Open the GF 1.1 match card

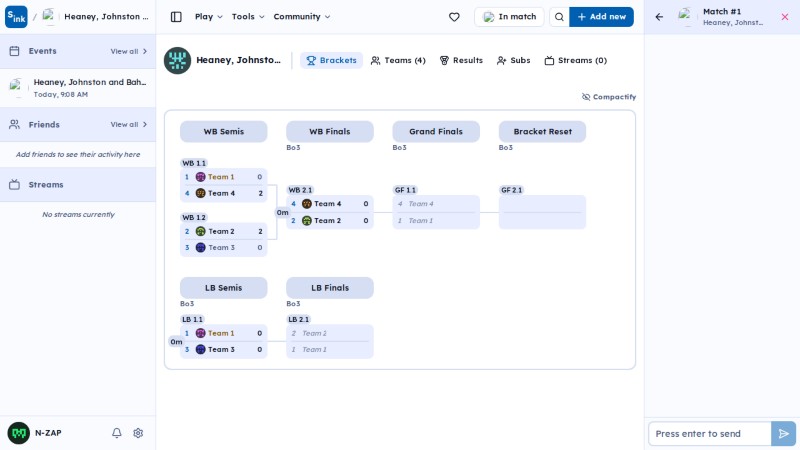[x=436, y=212]
